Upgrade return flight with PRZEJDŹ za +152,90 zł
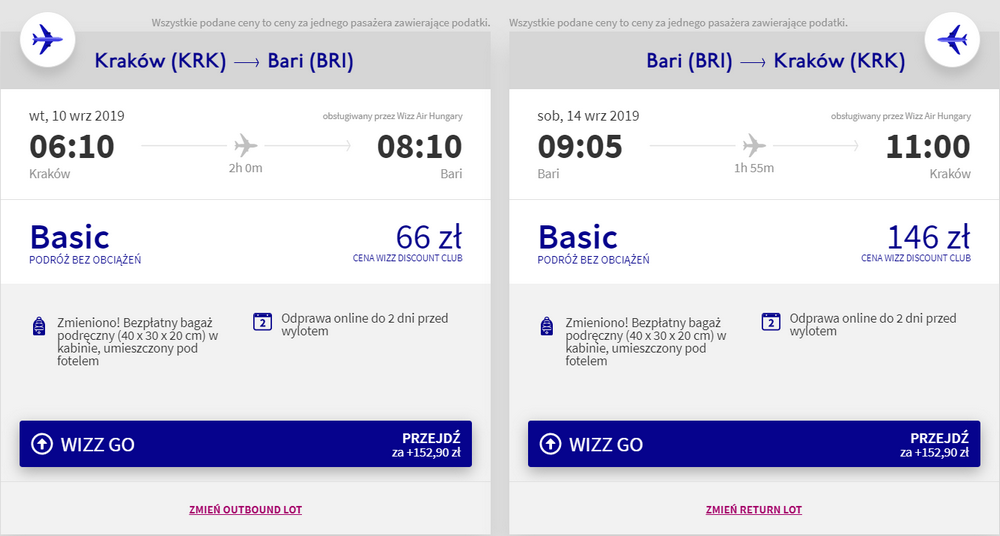 pyautogui.click(x=938, y=445)
